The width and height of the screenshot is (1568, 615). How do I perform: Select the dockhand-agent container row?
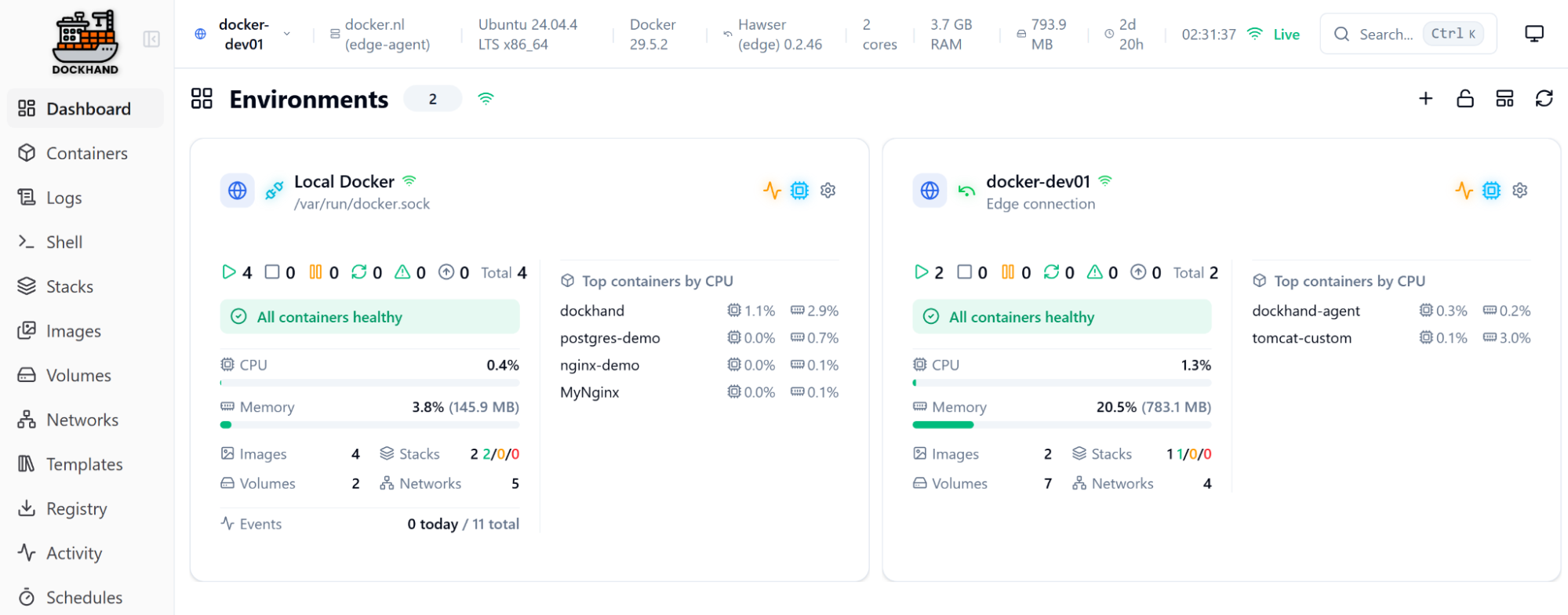tap(1392, 311)
